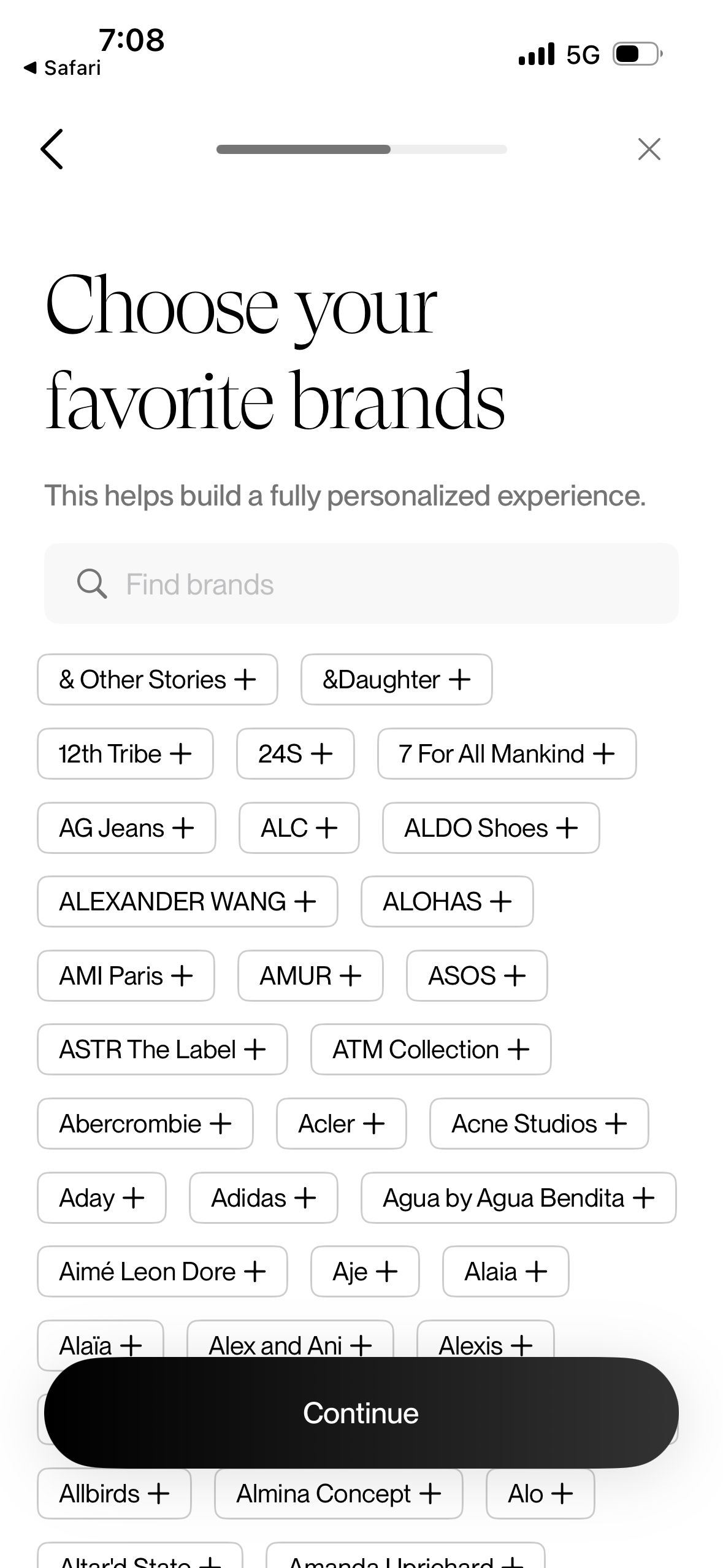Click the onboarding progress bar
This screenshot has width=723, height=1568.
click(x=362, y=149)
